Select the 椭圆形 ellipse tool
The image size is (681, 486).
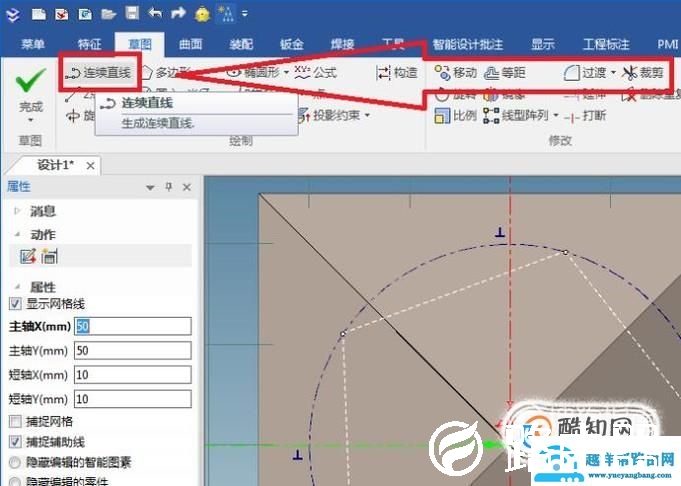[254, 72]
